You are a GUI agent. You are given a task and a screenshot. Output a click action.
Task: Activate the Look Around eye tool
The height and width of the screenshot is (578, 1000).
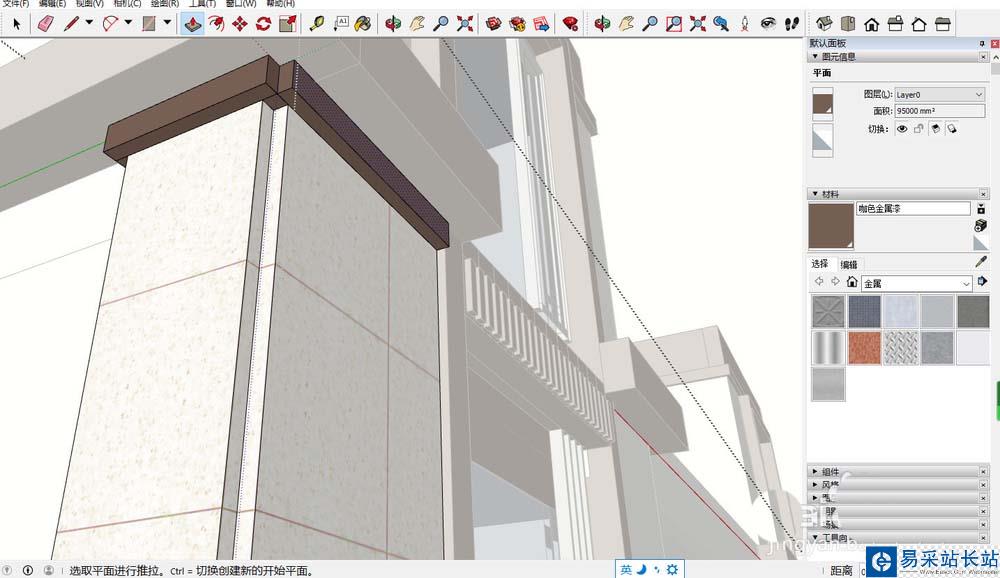point(768,24)
